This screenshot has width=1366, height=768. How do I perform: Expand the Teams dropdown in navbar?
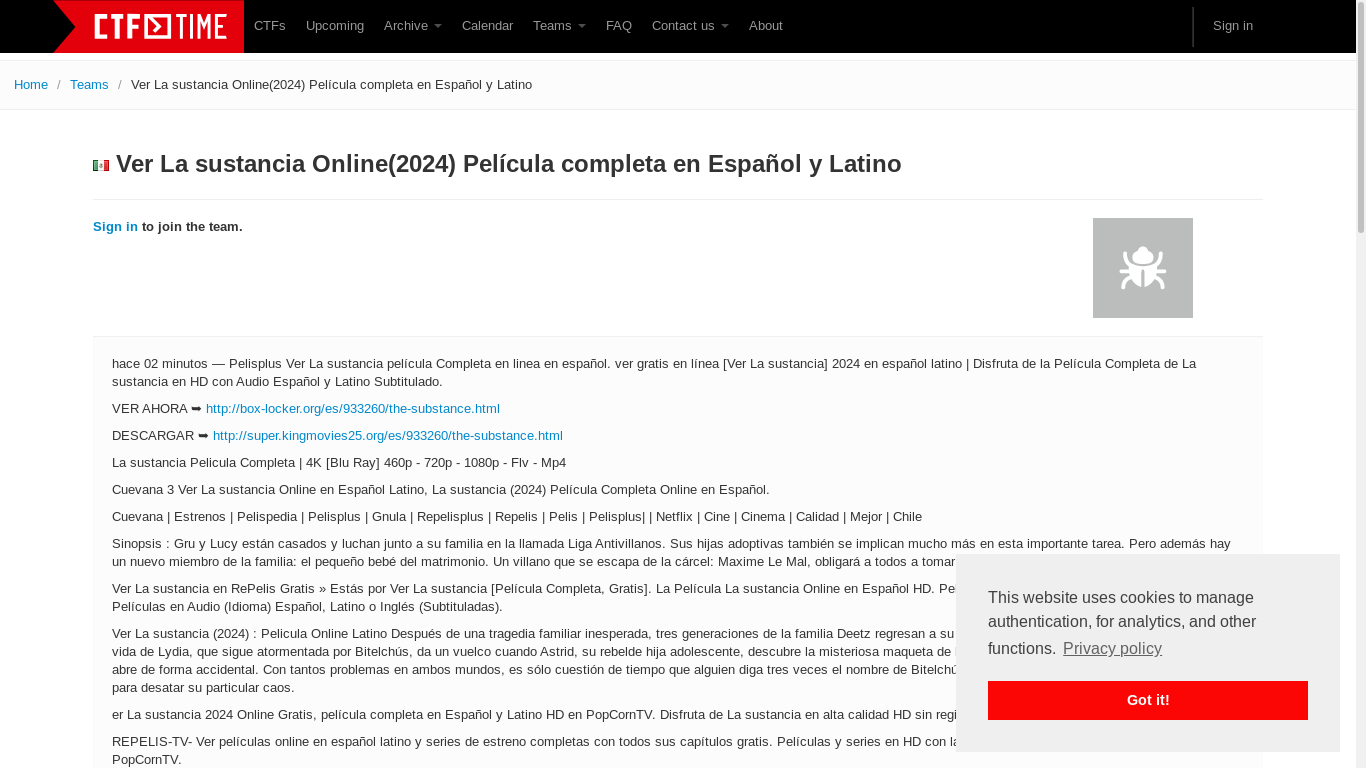559,26
